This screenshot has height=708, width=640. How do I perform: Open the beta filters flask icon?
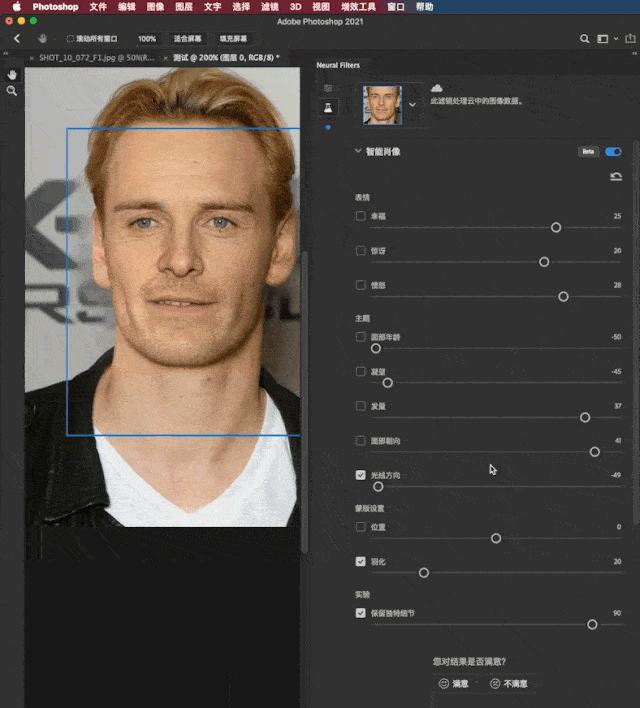328,107
